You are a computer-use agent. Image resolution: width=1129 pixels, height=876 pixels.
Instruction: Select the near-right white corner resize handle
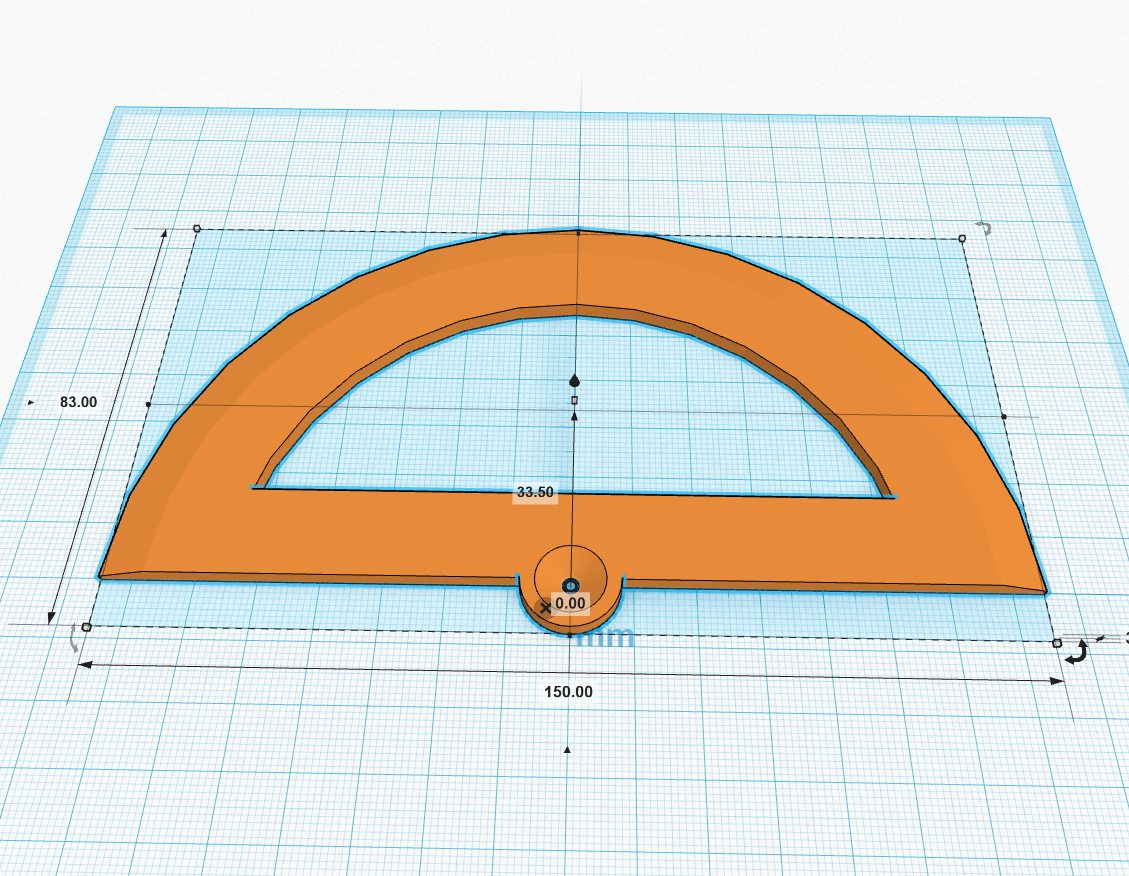tap(1057, 643)
